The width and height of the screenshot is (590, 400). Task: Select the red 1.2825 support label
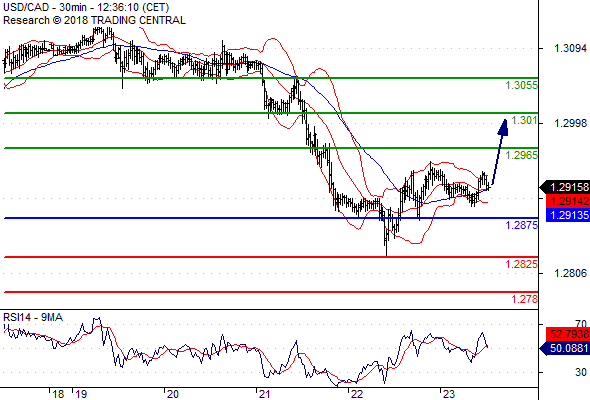522,265
